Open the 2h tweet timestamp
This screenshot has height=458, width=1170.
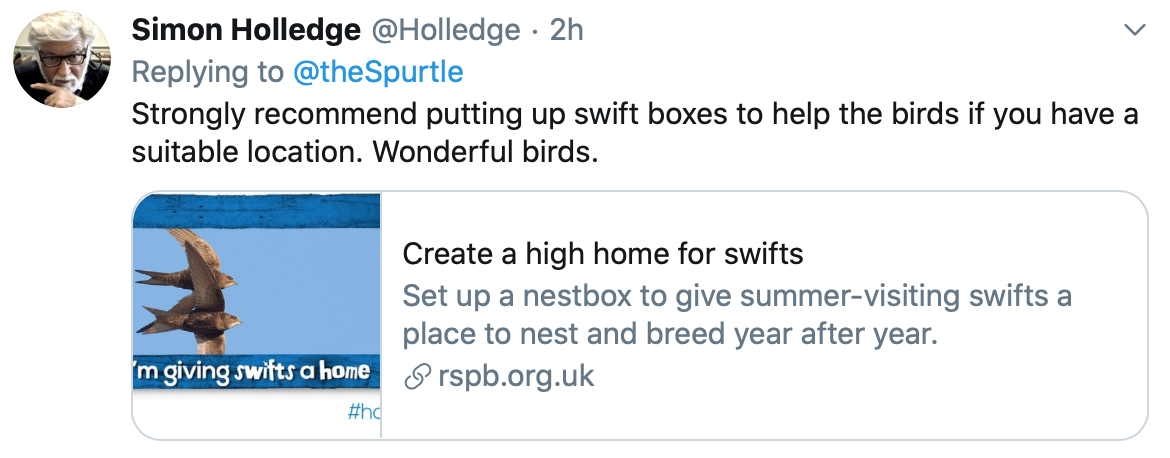[566, 30]
